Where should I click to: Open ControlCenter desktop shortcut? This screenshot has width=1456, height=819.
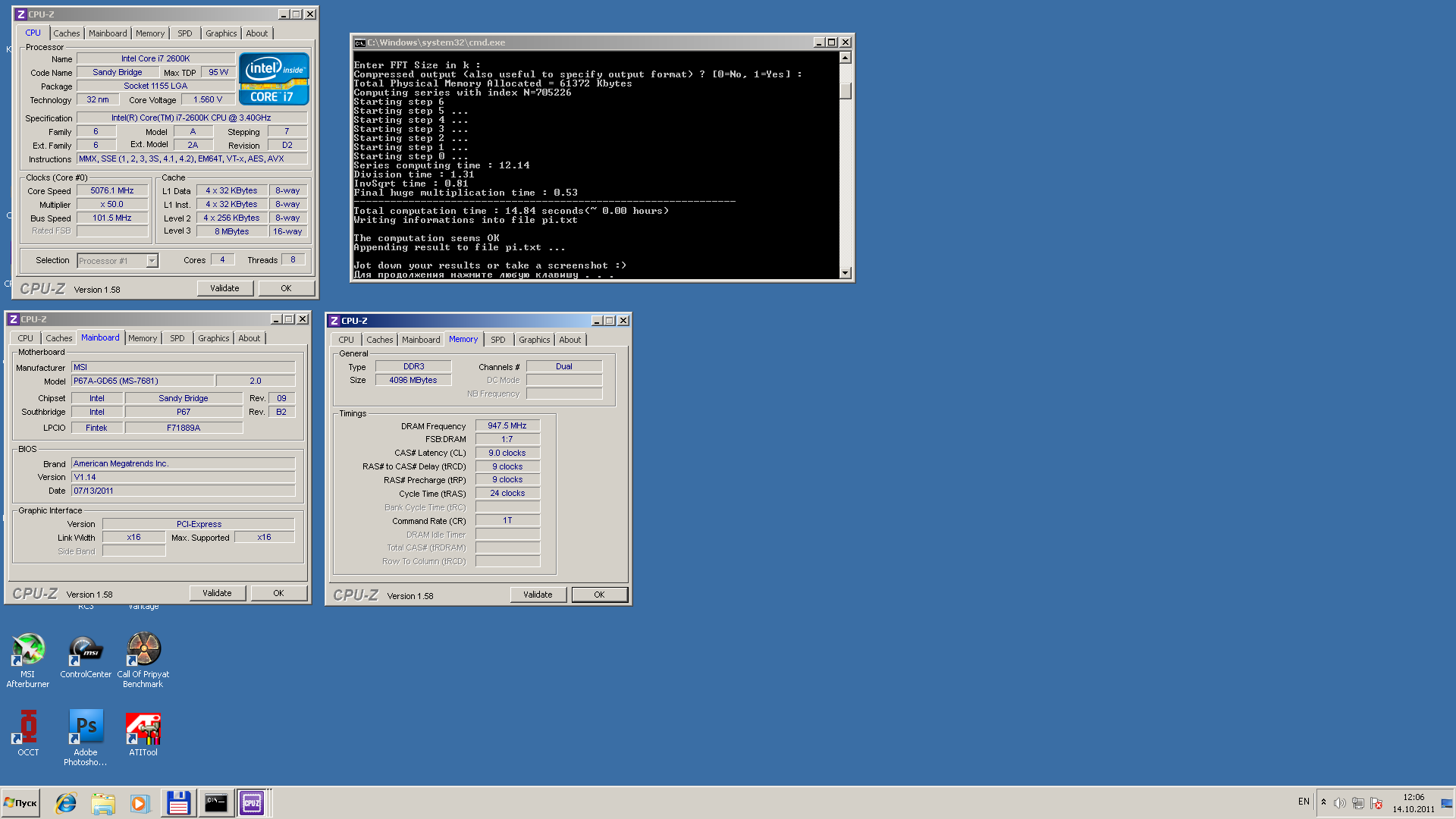(86, 657)
